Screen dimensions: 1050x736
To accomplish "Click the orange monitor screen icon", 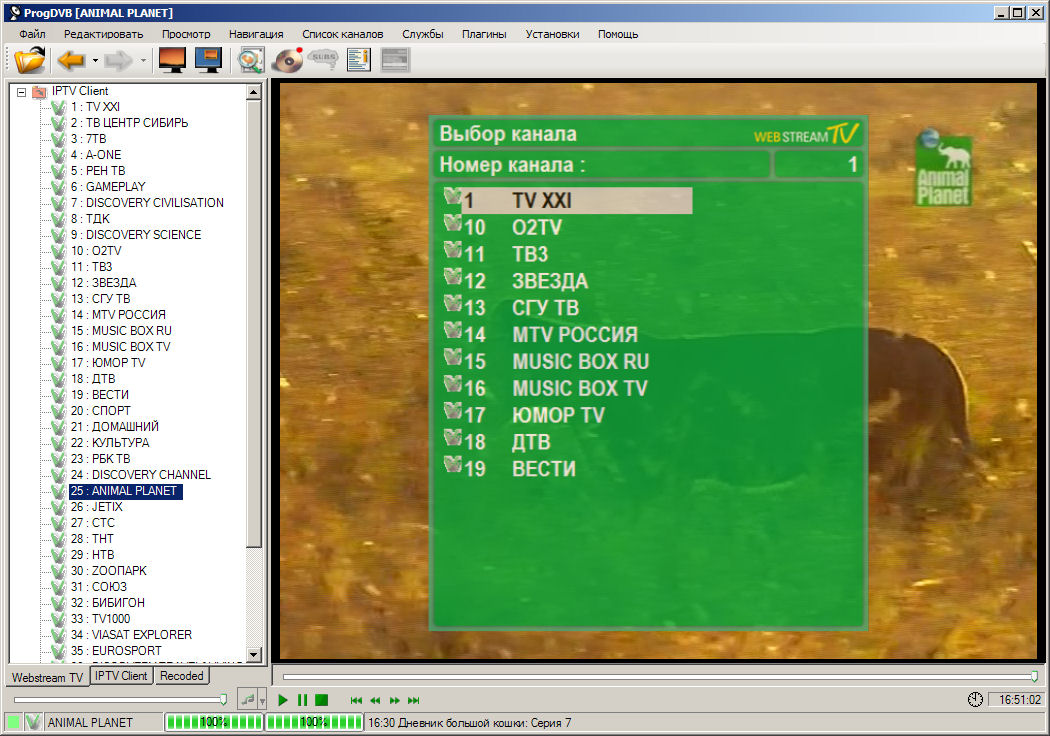I will [x=173, y=60].
